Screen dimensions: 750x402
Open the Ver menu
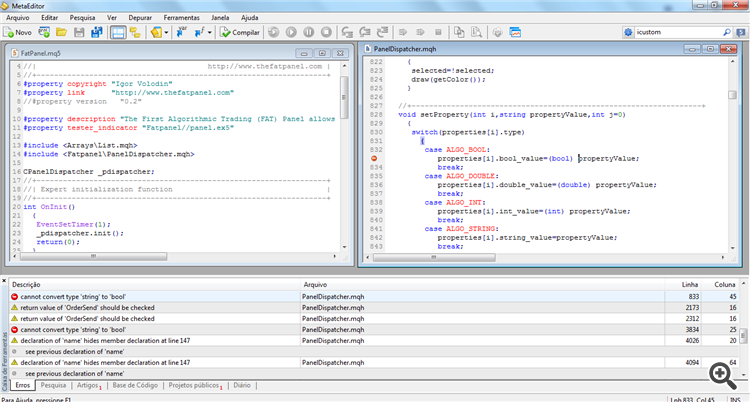pyautogui.click(x=112, y=18)
